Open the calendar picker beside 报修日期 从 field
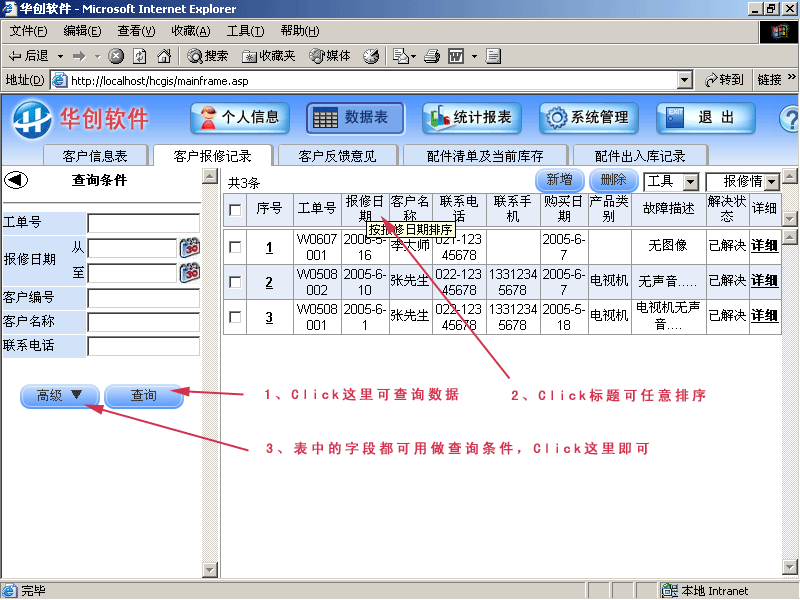 coord(190,248)
